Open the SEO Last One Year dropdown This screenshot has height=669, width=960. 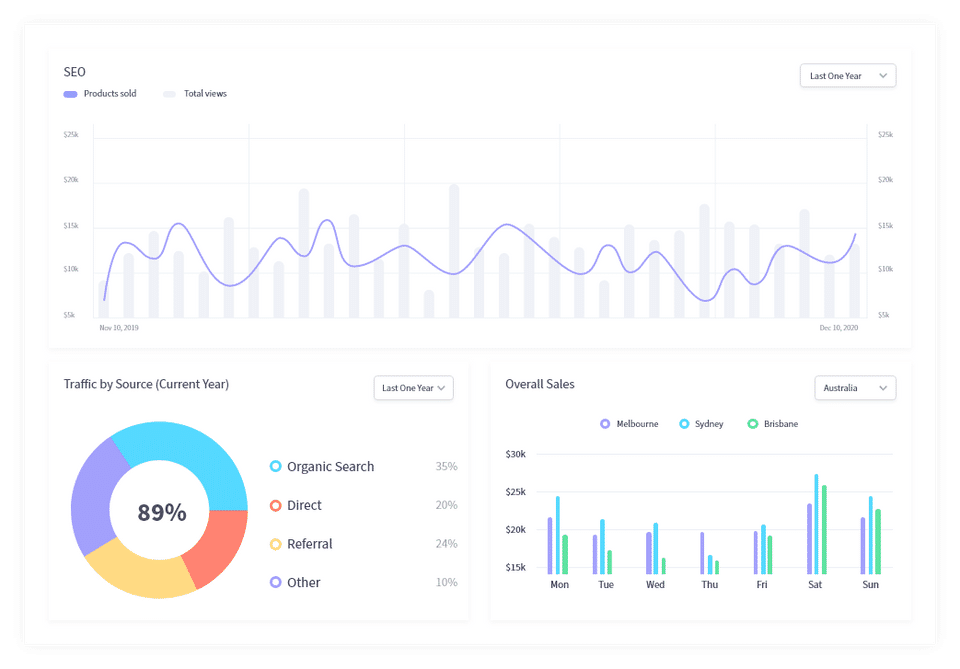(x=848, y=76)
